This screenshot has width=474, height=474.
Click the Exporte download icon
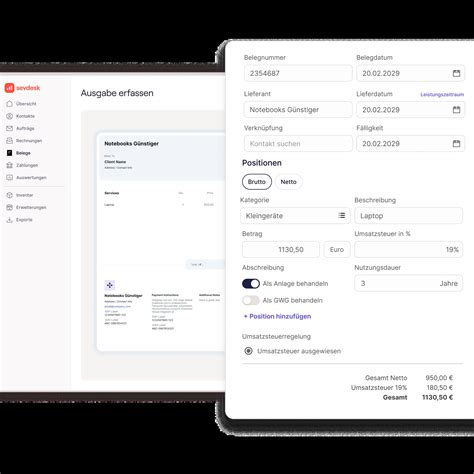click(x=10, y=220)
